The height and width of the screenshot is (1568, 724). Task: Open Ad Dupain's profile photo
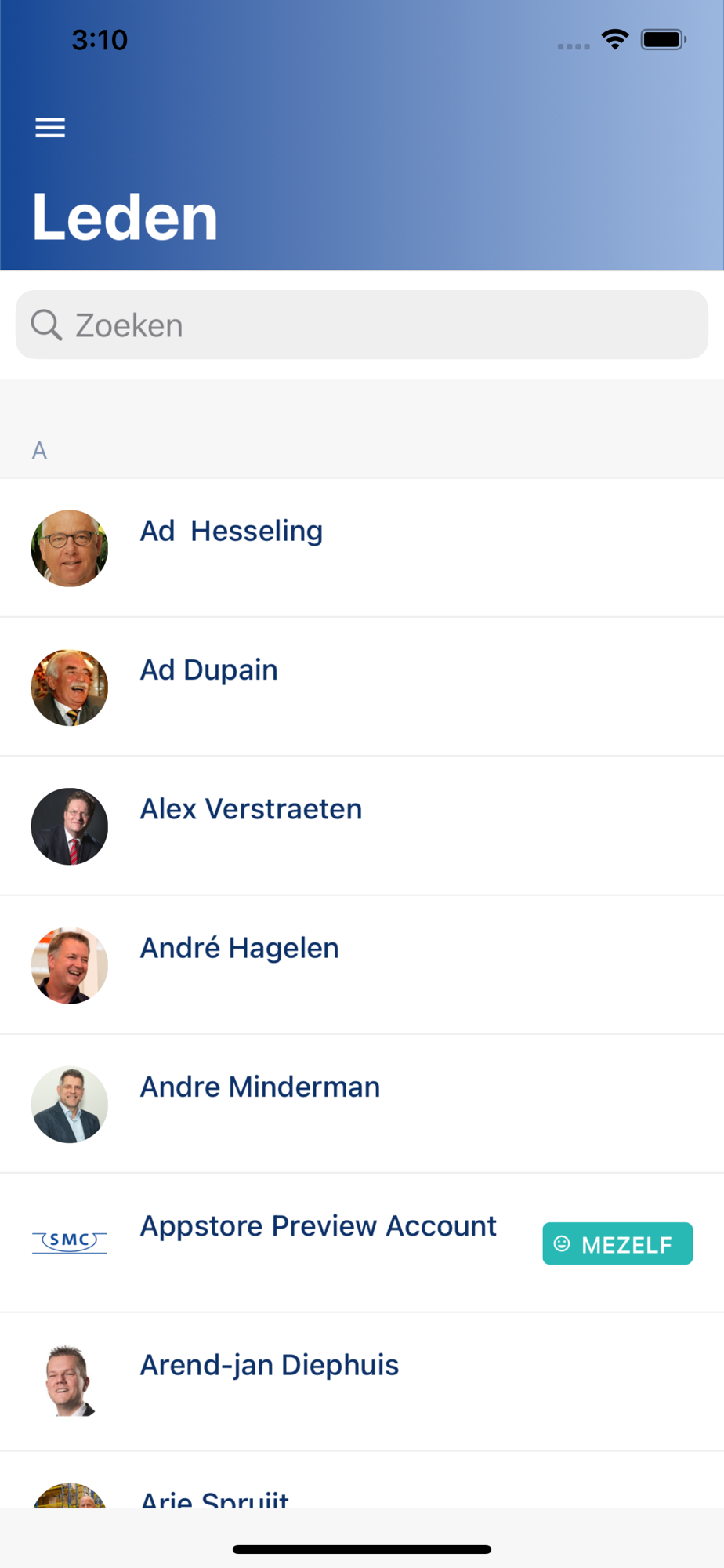[x=70, y=688]
